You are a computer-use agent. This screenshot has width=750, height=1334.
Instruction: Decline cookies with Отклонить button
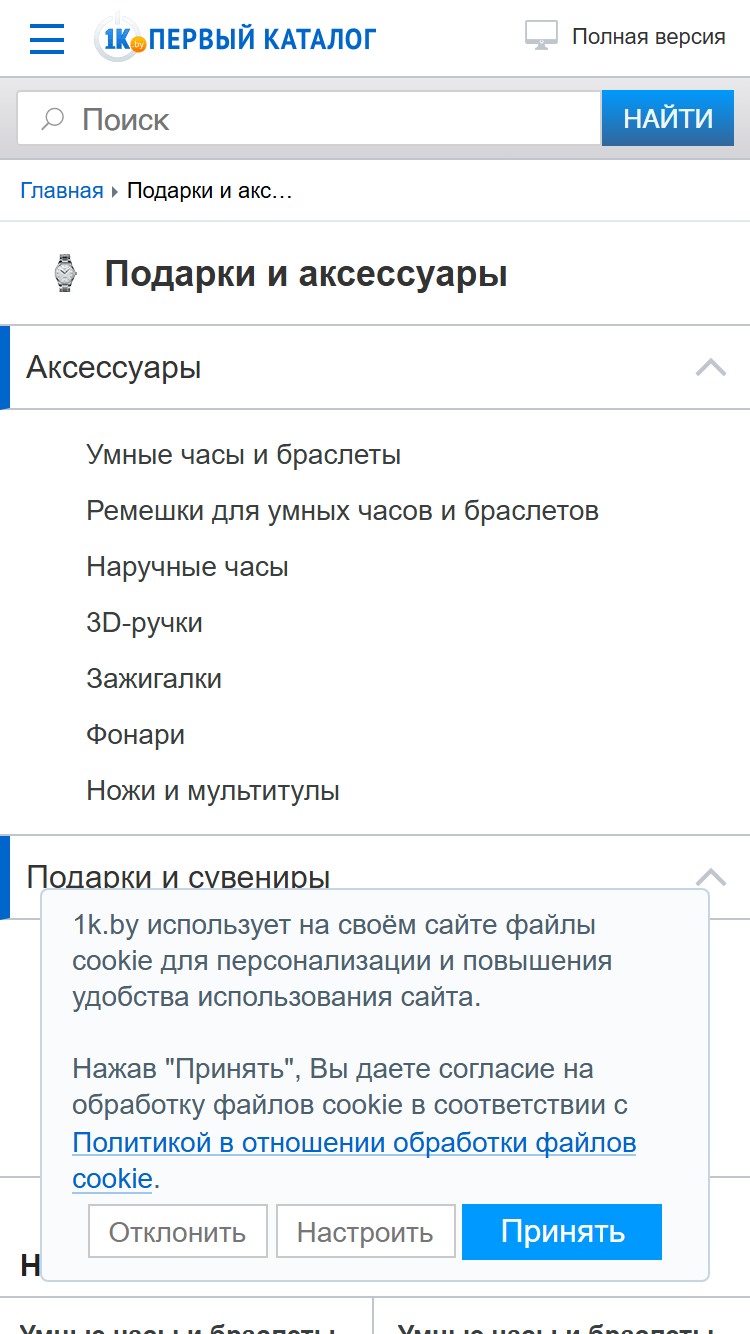point(178,1232)
